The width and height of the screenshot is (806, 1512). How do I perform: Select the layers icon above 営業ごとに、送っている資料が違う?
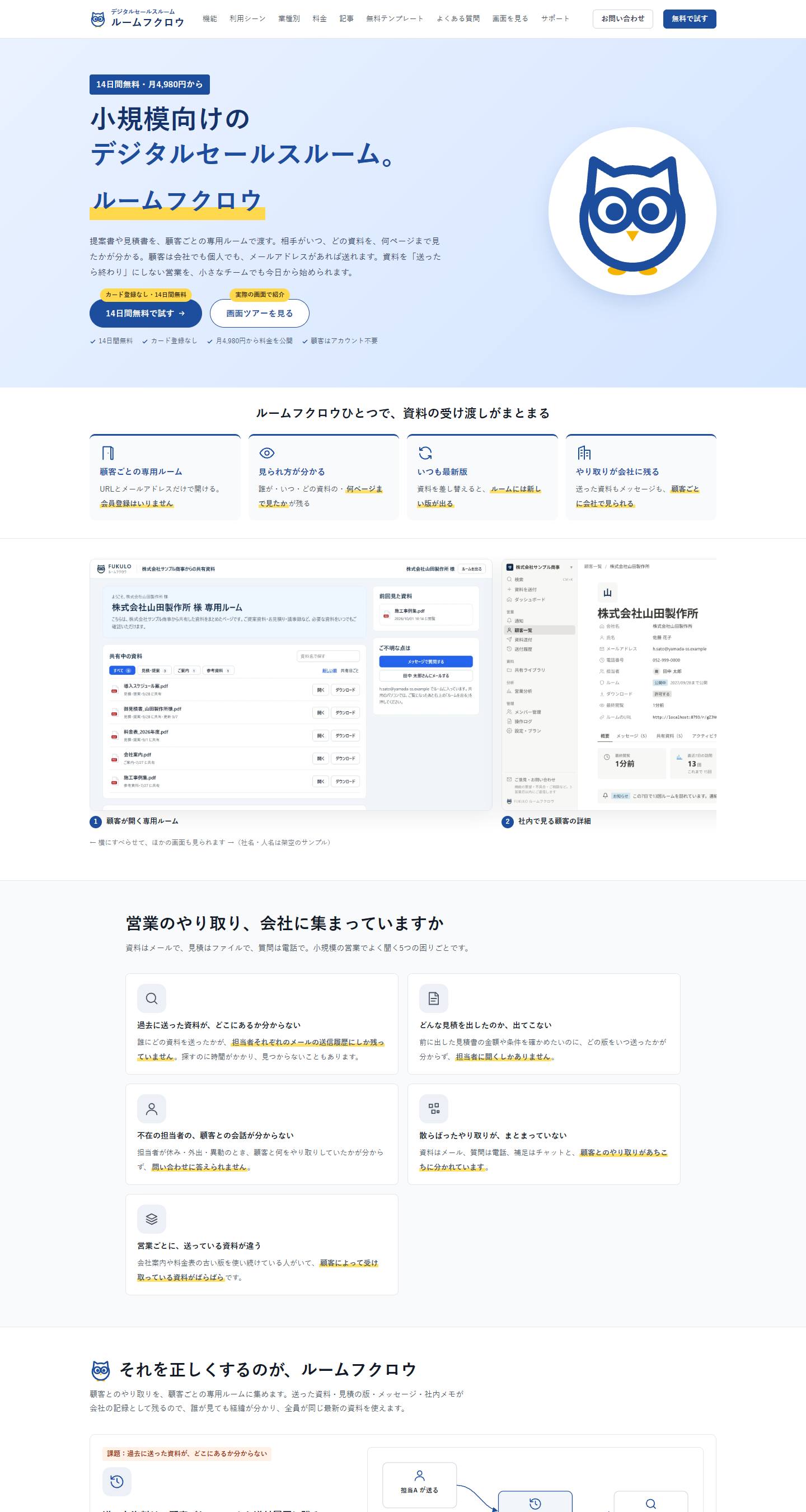point(152,1219)
